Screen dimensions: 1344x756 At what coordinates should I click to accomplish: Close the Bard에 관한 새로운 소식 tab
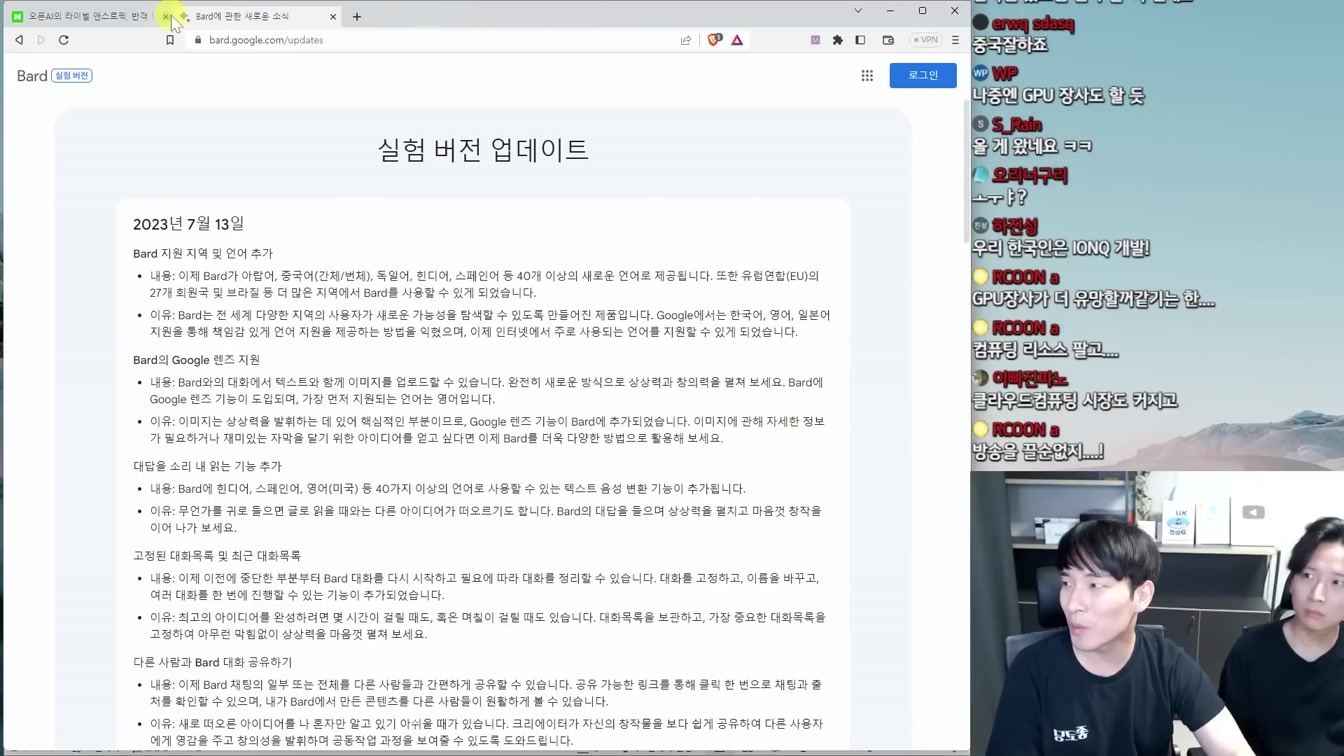coord(333,16)
